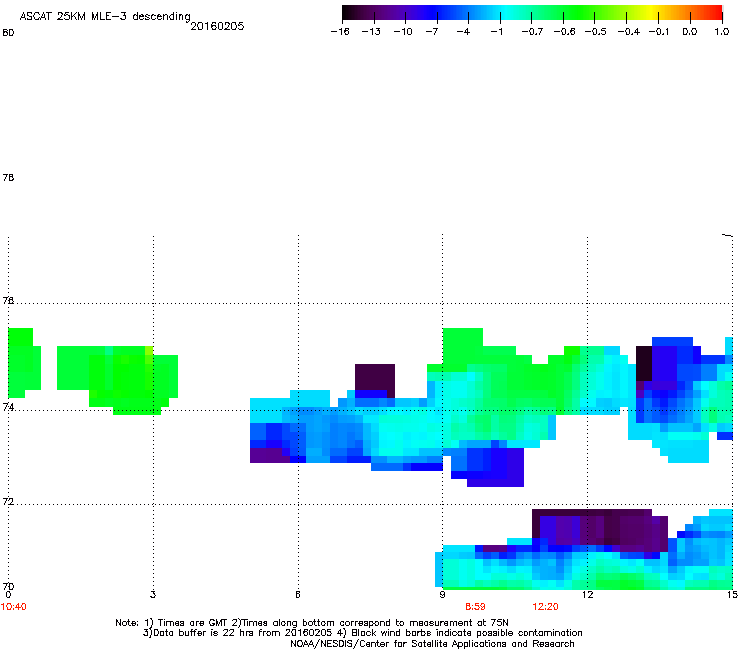Click the red time label 10:40
The height and width of the screenshot is (650, 740).
(x=14, y=607)
